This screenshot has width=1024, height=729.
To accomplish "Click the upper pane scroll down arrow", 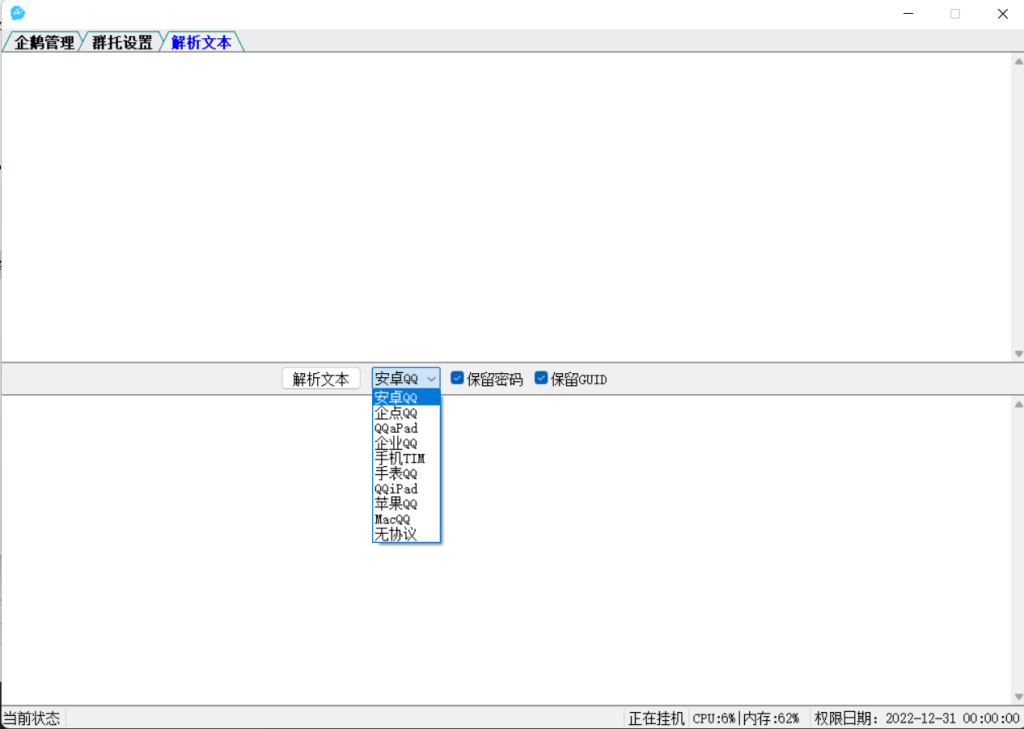I will coord(1018,354).
